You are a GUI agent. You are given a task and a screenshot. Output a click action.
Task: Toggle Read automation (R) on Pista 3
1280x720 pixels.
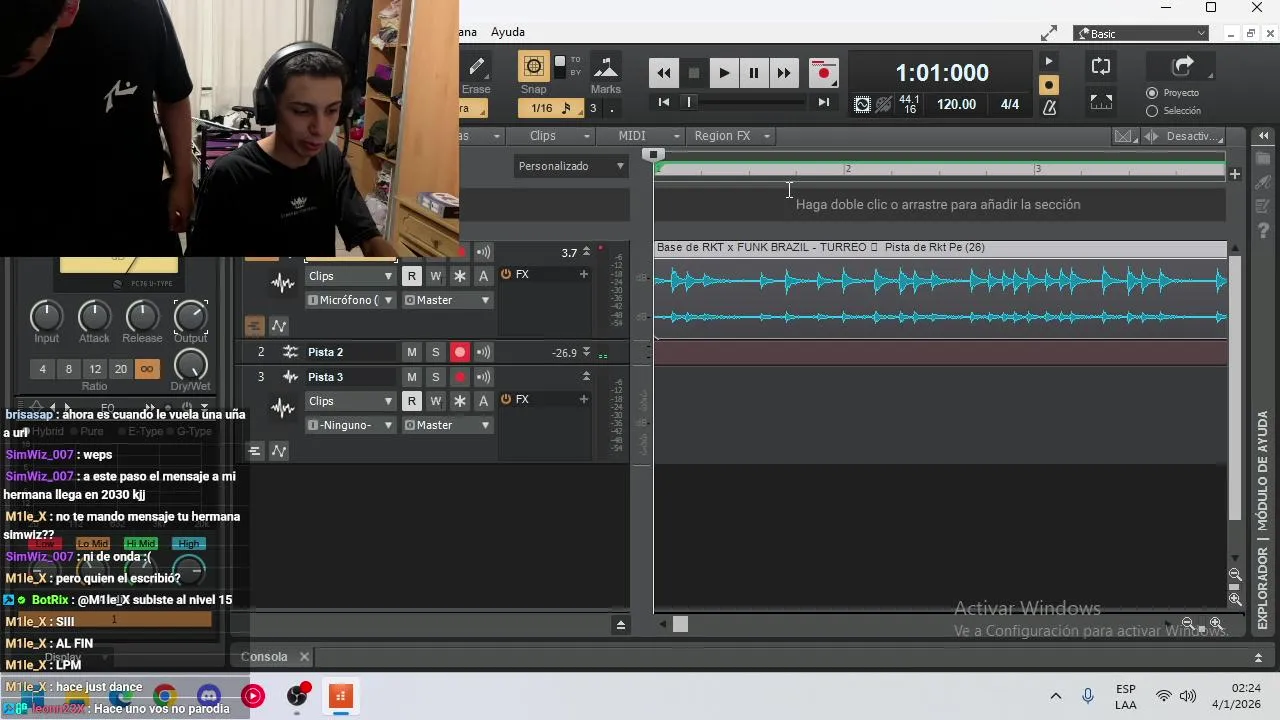point(411,401)
